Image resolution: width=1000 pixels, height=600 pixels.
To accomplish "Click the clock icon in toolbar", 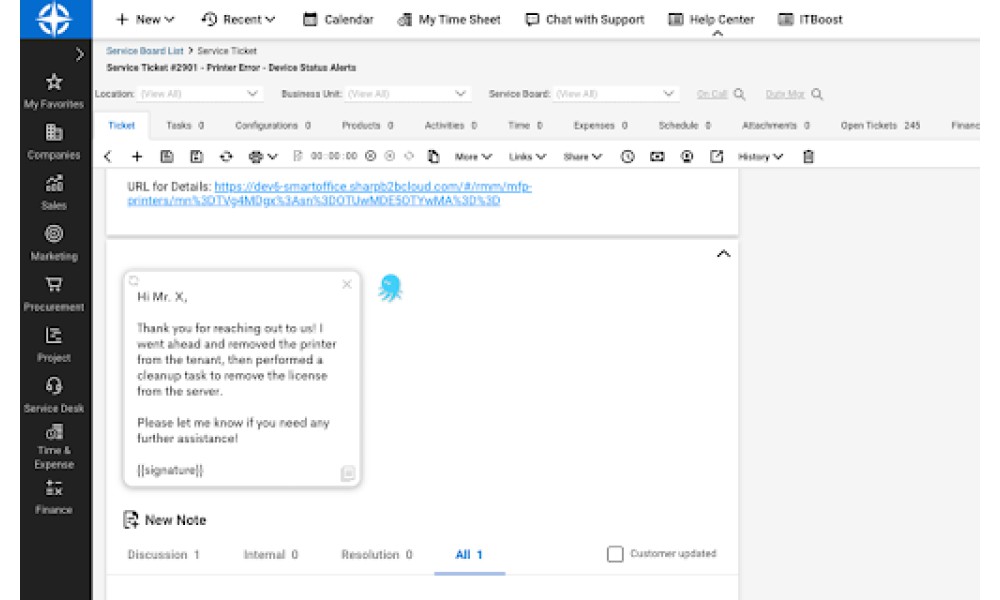I will pos(628,156).
